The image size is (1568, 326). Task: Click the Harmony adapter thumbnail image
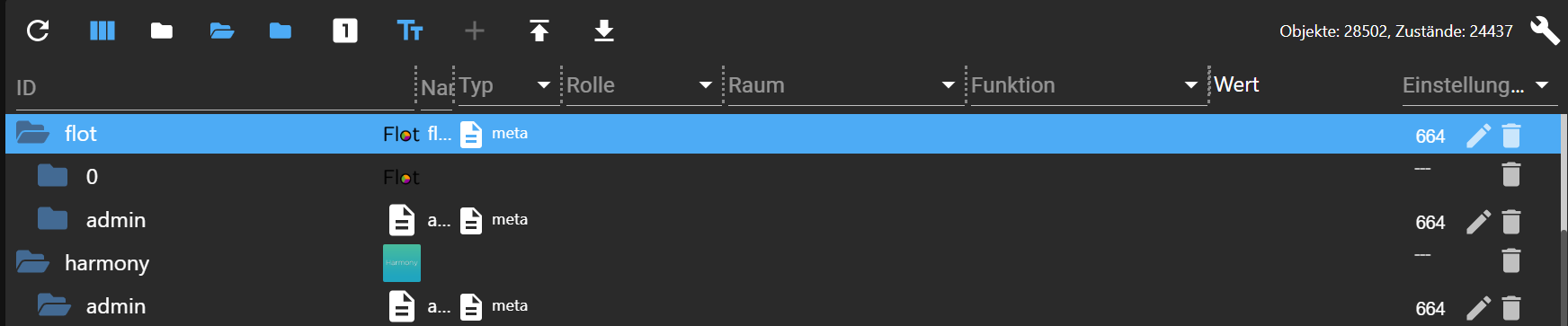pyautogui.click(x=402, y=263)
